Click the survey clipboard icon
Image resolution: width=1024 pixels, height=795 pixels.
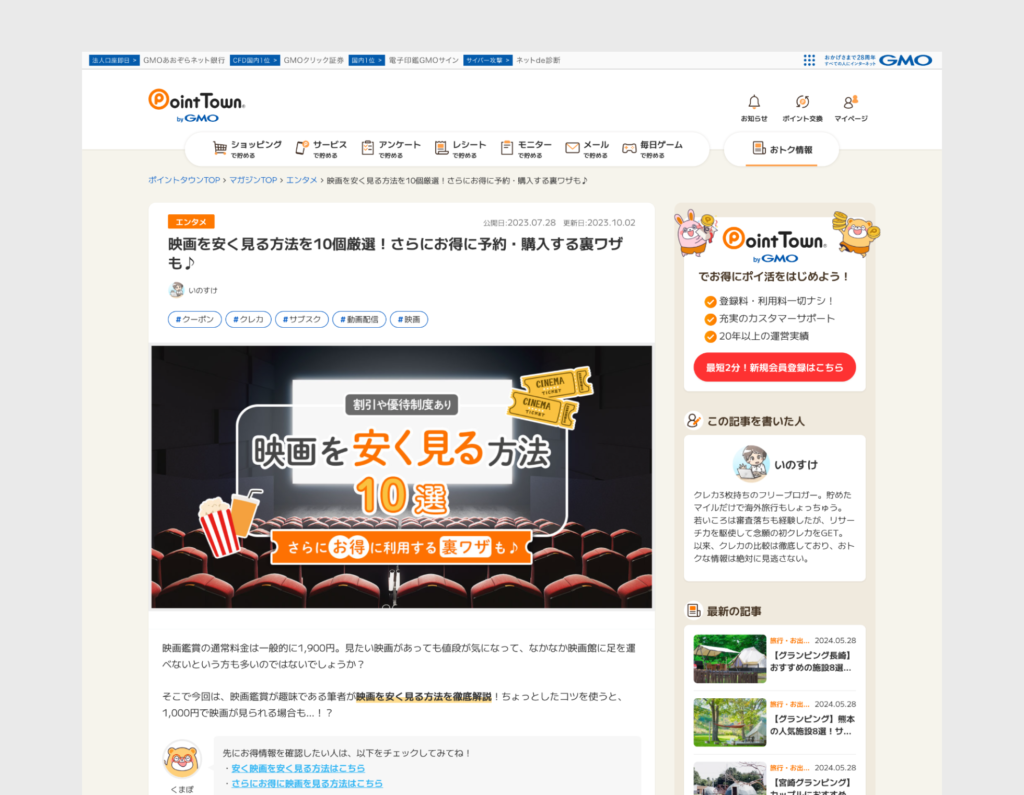368,148
